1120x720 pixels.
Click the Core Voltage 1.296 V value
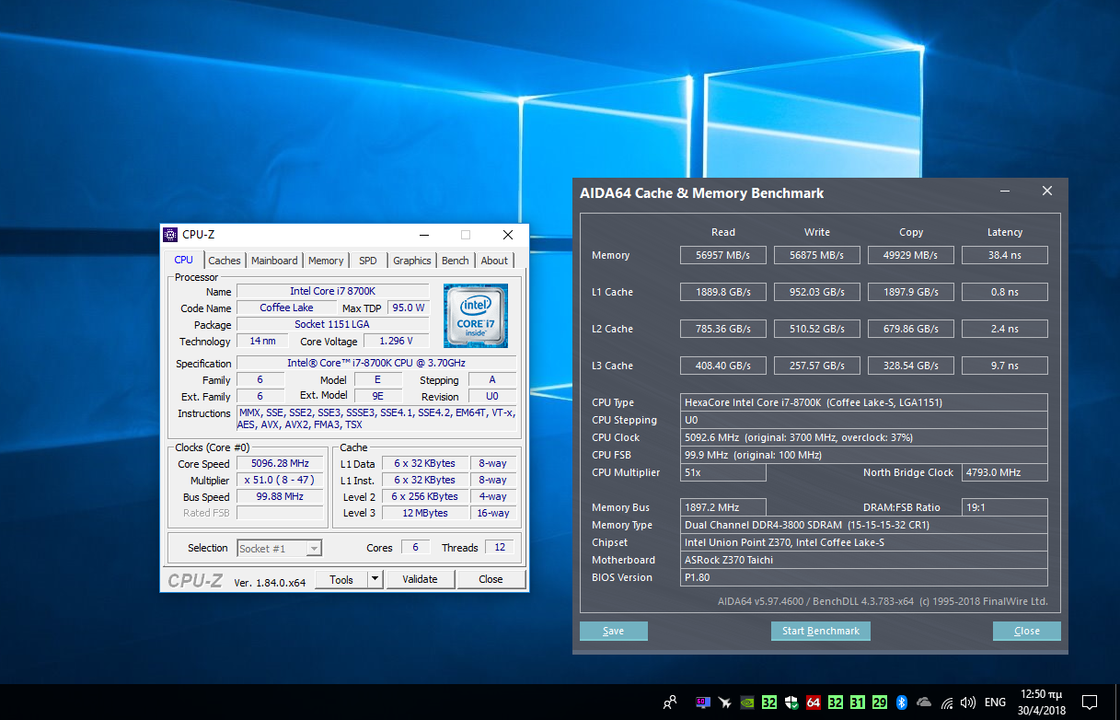coord(396,341)
